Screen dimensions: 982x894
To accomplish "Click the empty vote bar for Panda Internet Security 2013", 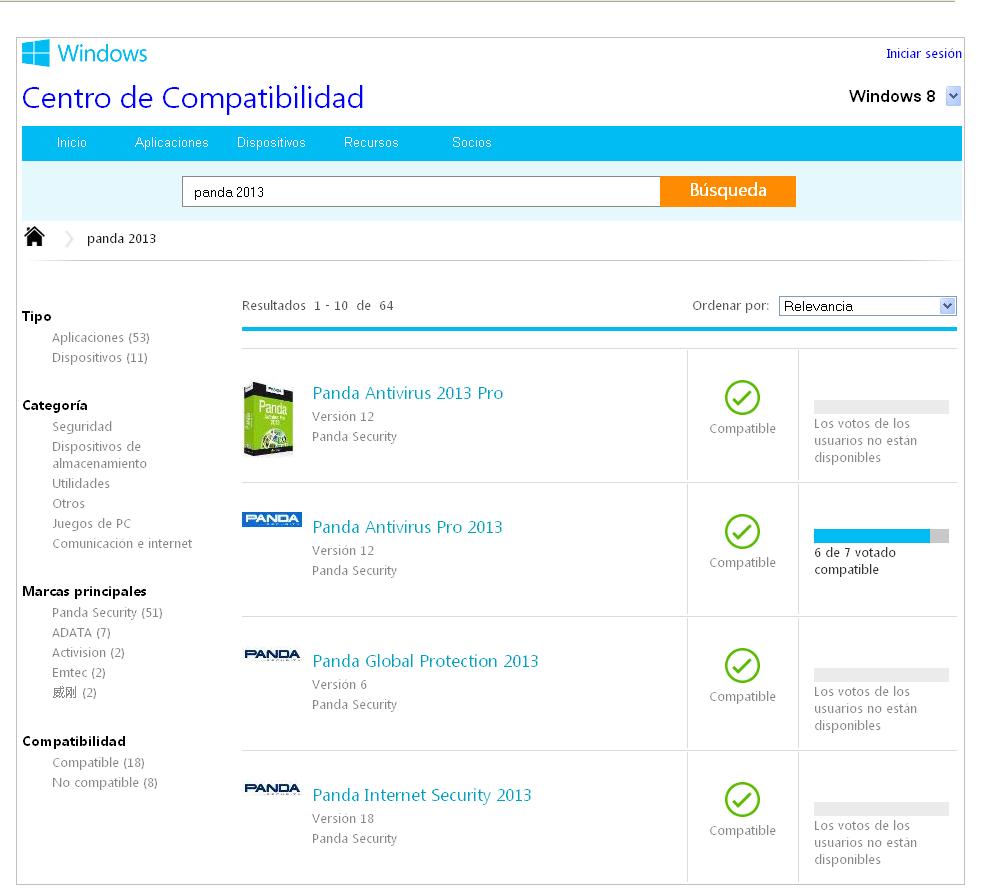I will point(881,809).
